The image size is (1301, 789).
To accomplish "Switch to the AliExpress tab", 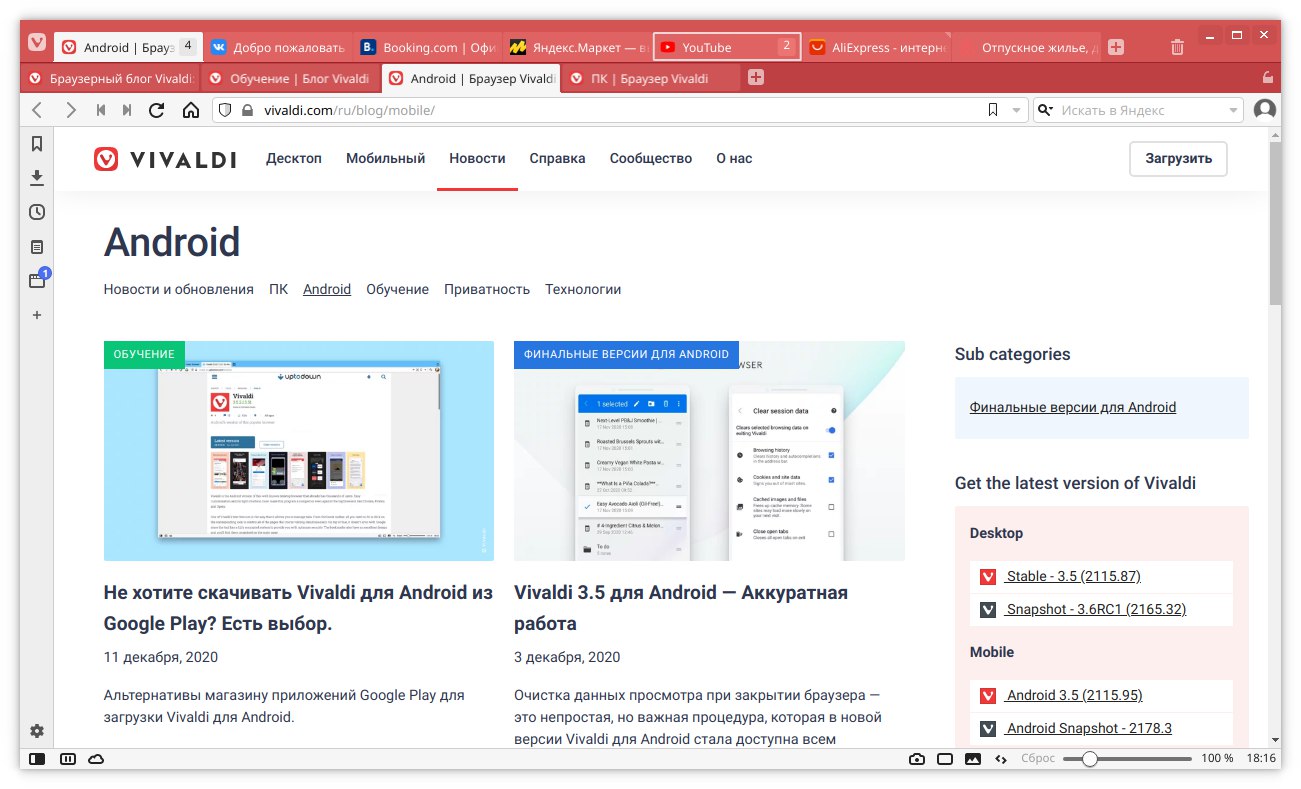I will [876, 47].
